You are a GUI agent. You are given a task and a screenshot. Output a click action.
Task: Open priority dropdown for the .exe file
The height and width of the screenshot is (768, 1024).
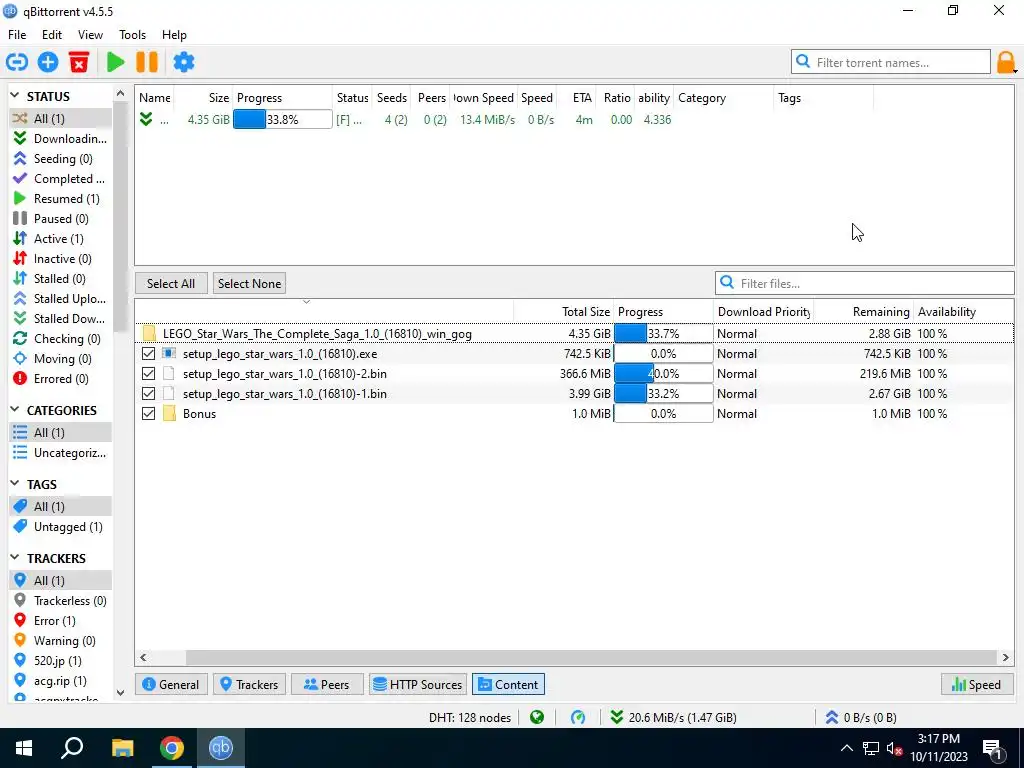click(x=763, y=354)
